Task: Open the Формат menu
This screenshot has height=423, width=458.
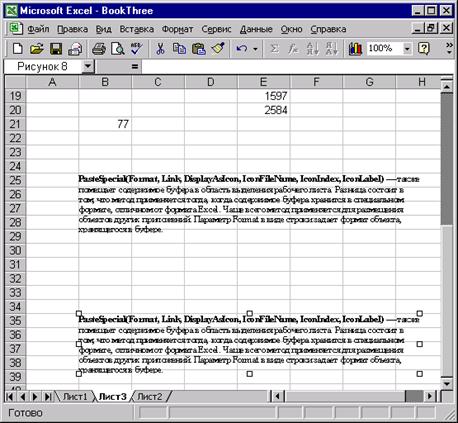Action: [x=177, y=29]
